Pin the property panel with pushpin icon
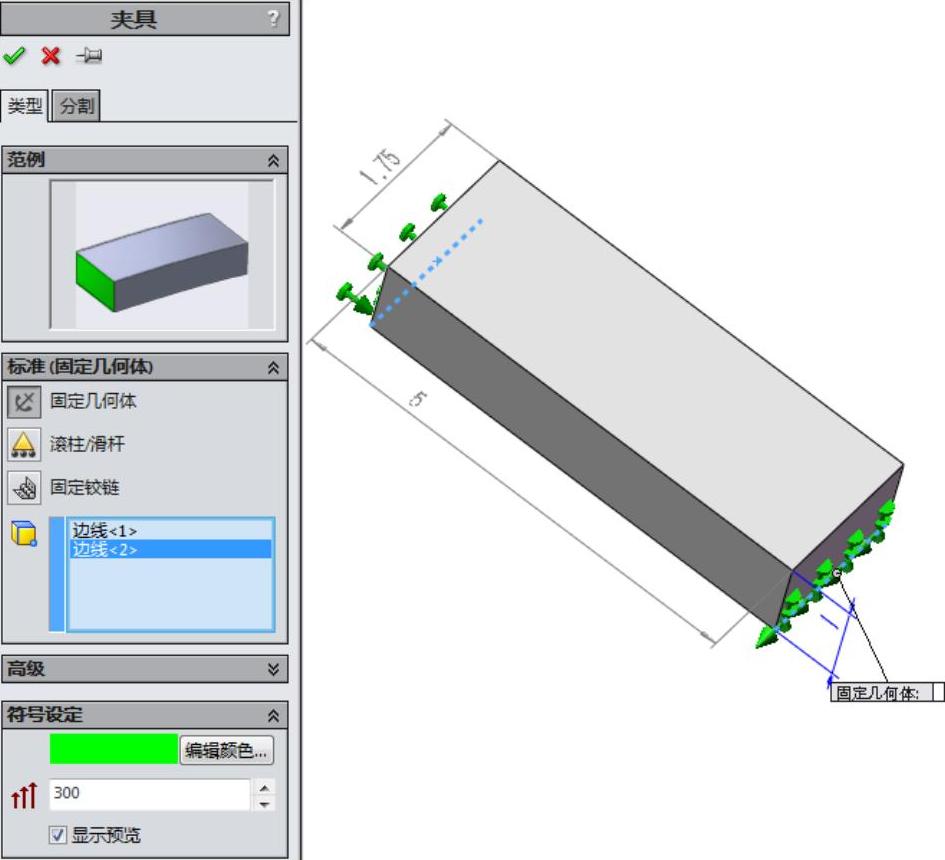Viewport: 945px width, 860px height. click(89, 56)
